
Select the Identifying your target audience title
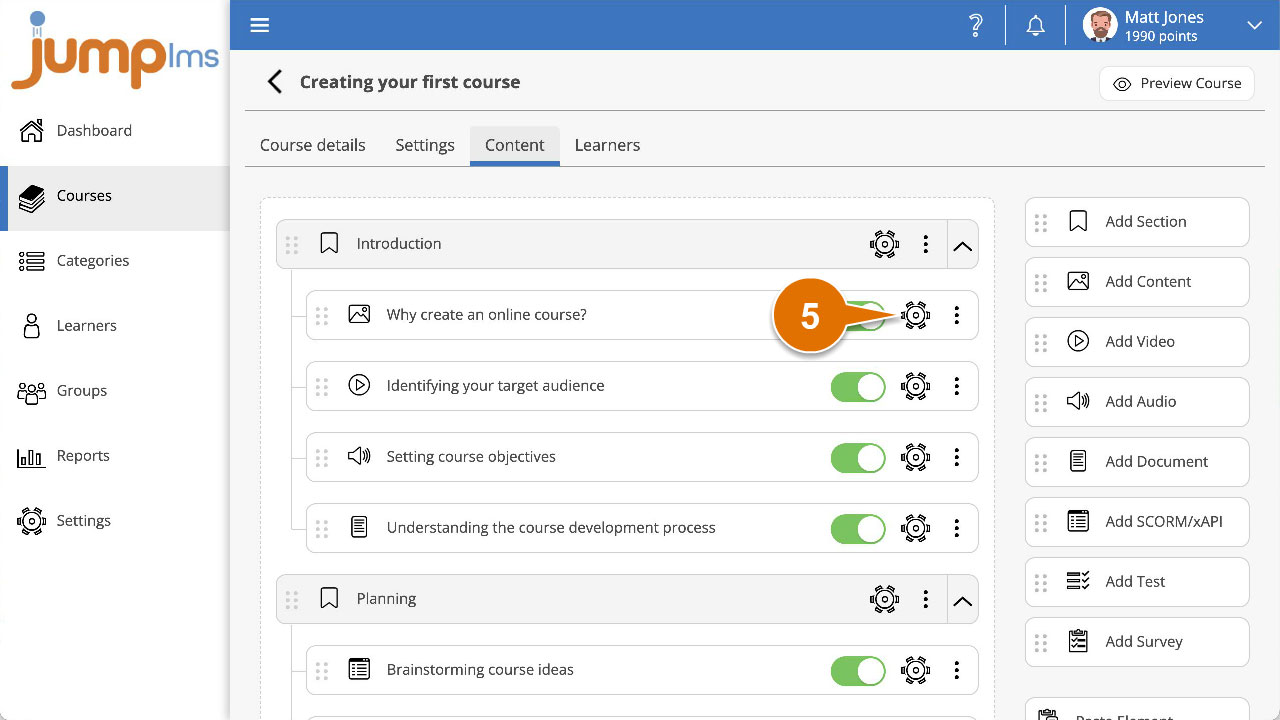coord(495,386)
